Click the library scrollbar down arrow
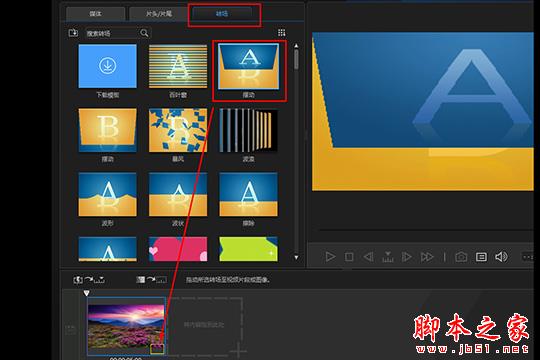Image resolution: width=540 pixels, height=360 pixels. tap(296, 257)
